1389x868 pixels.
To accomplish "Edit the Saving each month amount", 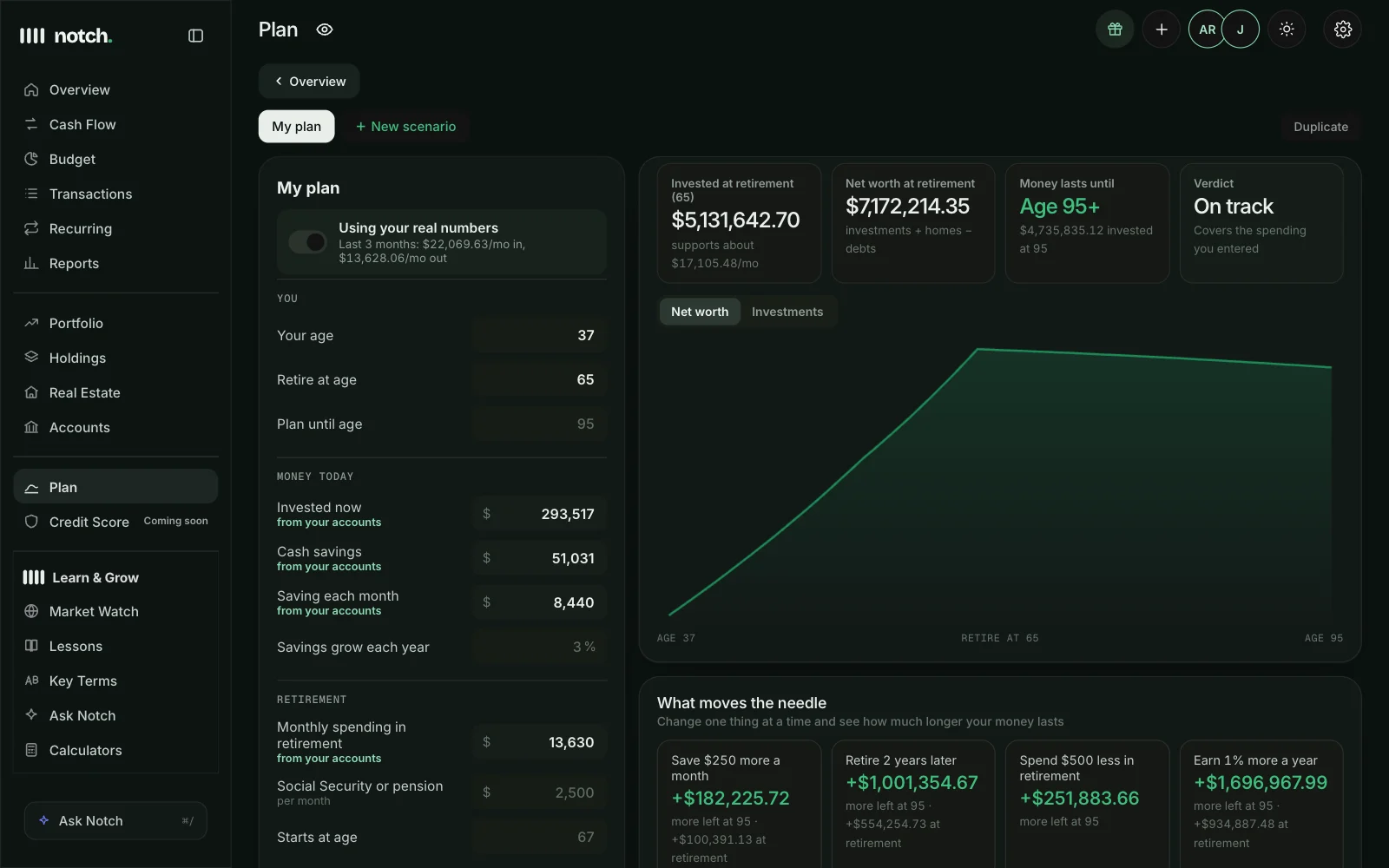I will (540, 602).
